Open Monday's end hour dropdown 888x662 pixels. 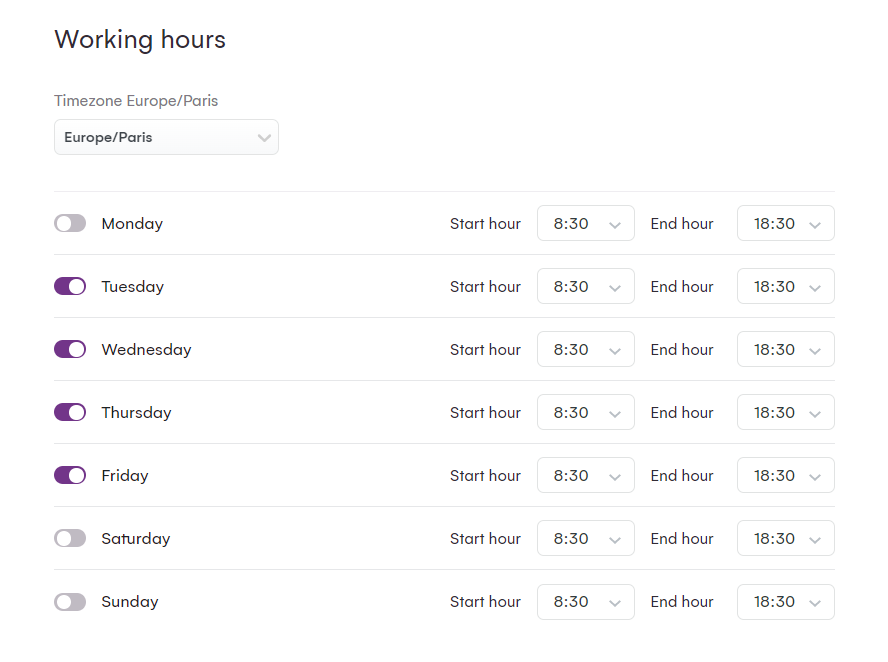pyautogui.click(x=785, y=223)
